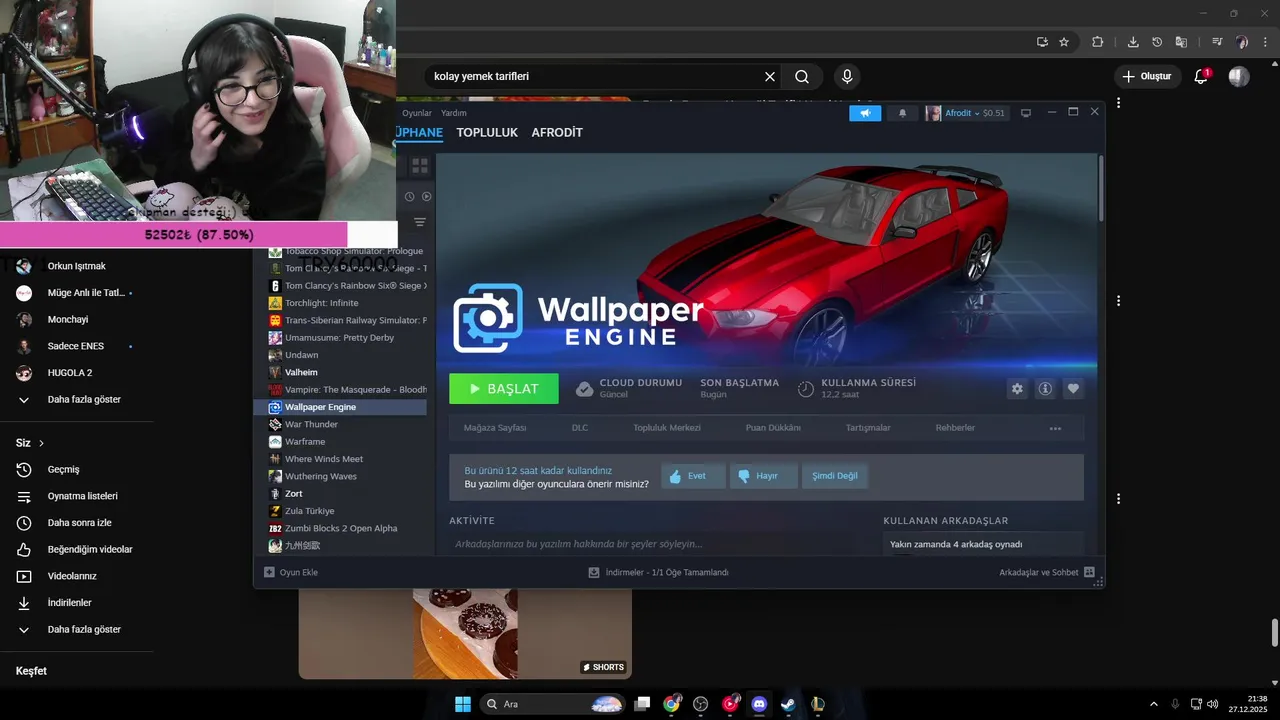Open Puan Dükkânı tab
1280x720 pixels.
tap(773, 428)
